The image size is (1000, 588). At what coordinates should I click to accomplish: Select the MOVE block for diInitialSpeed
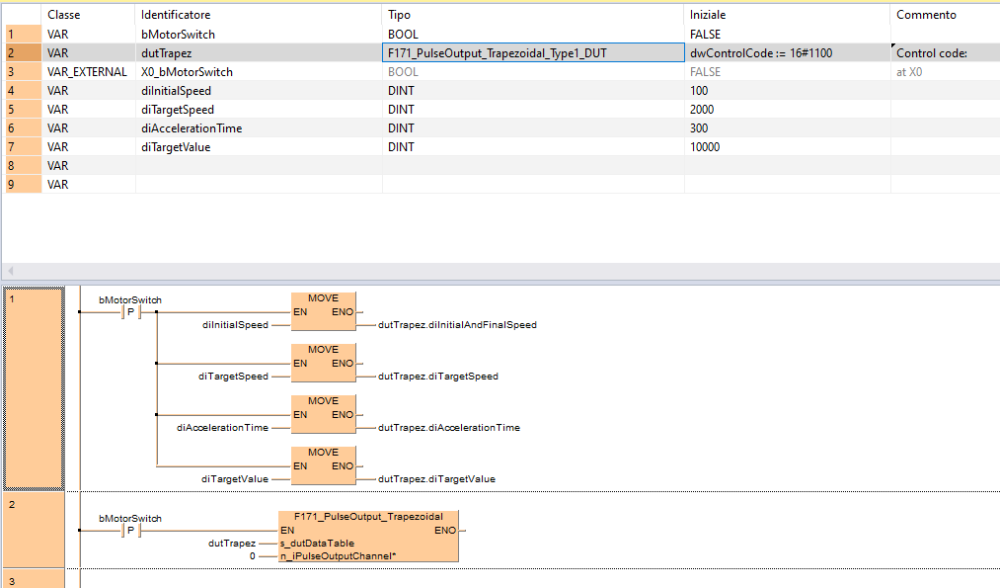[x=323, y=311]
